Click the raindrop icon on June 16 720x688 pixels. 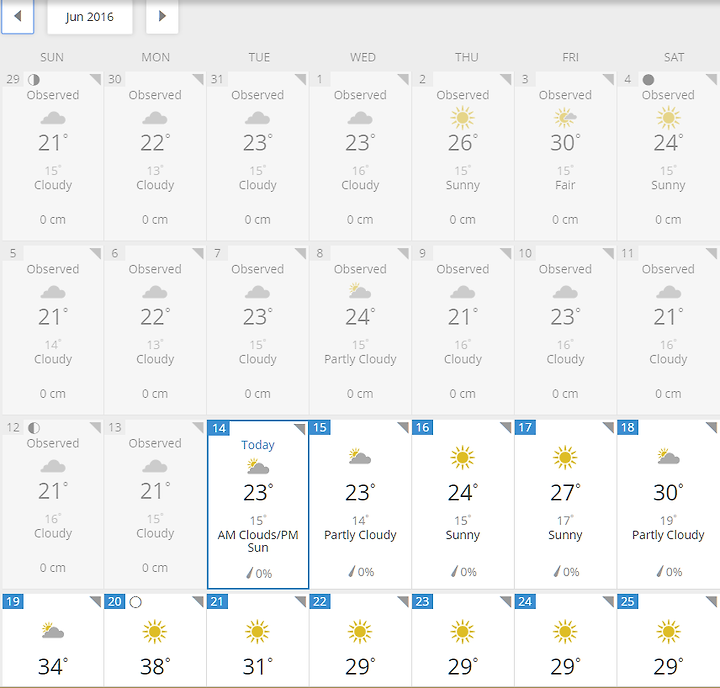[x=454, y=571]
